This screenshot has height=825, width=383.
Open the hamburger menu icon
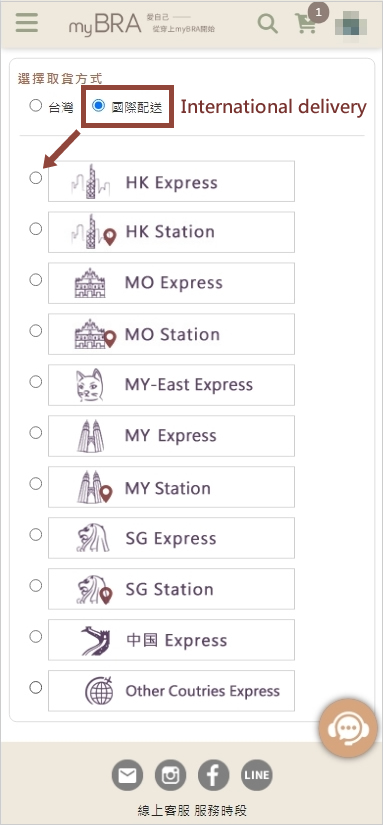[x=26, y=22]
